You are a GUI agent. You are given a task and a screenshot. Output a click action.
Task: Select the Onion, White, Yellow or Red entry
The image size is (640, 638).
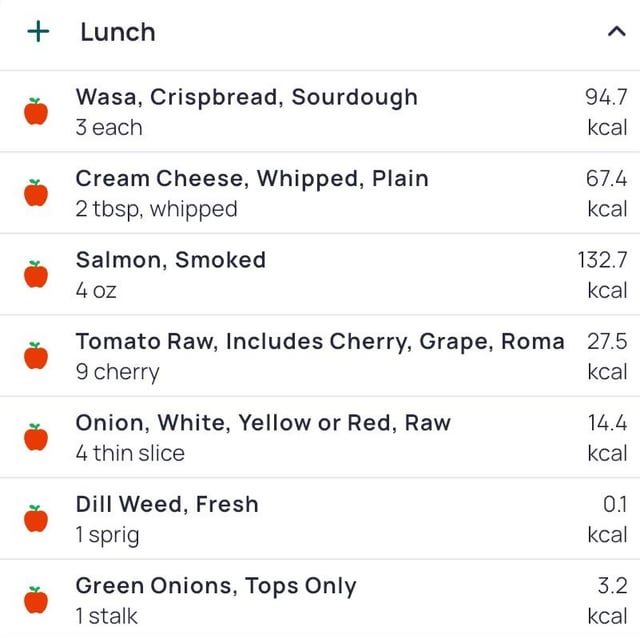(x=263, y=424)
